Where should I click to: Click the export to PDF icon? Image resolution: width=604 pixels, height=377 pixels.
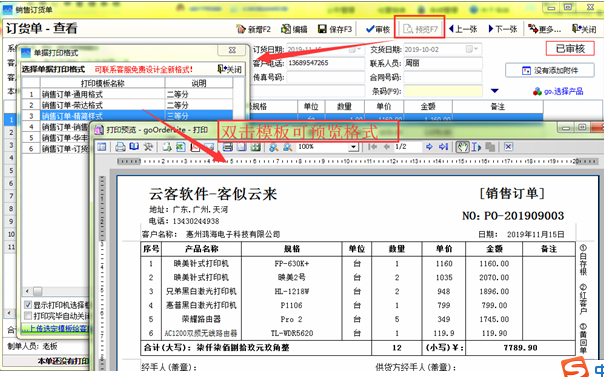[195, 147]
